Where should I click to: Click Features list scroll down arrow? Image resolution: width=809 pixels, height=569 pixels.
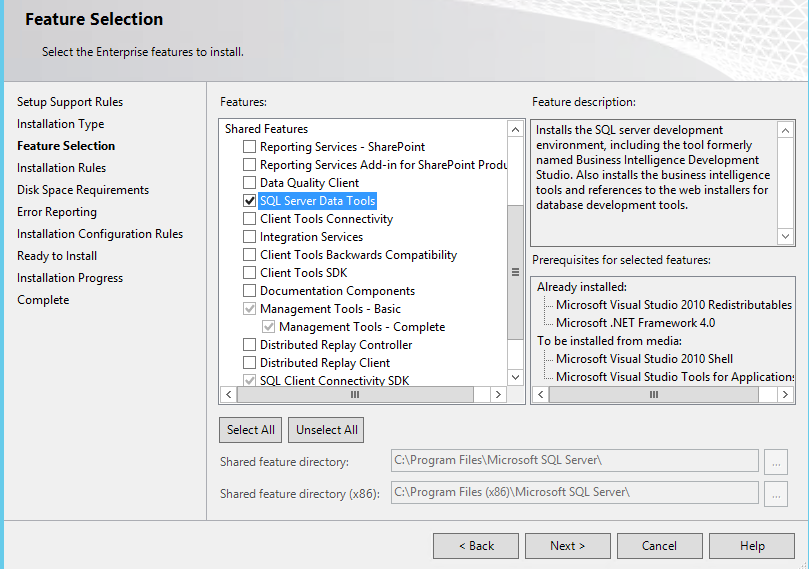pyautogui.click(x=515, y=377)
